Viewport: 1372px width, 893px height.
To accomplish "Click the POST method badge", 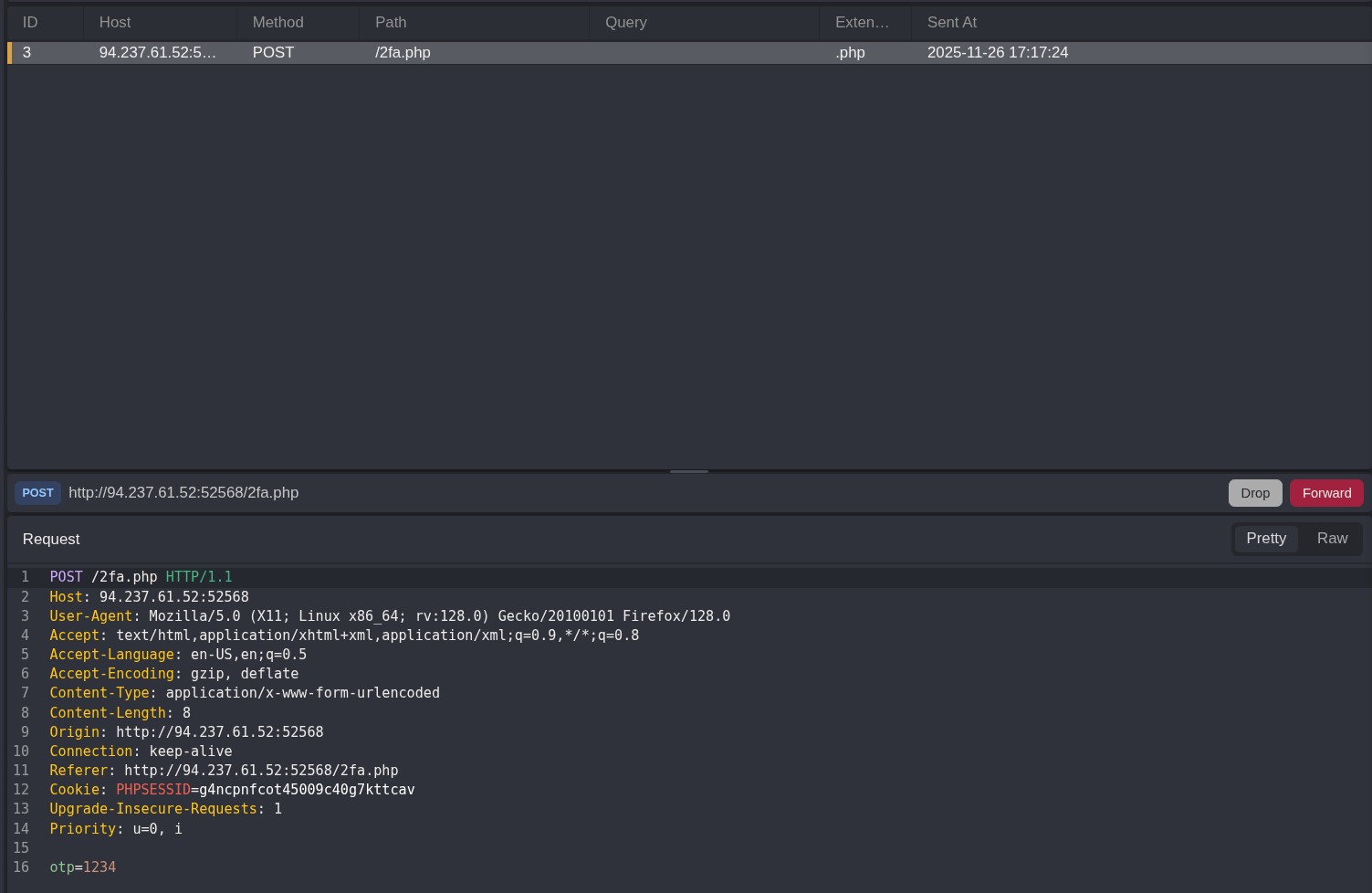I will click(x=37, y=493).
